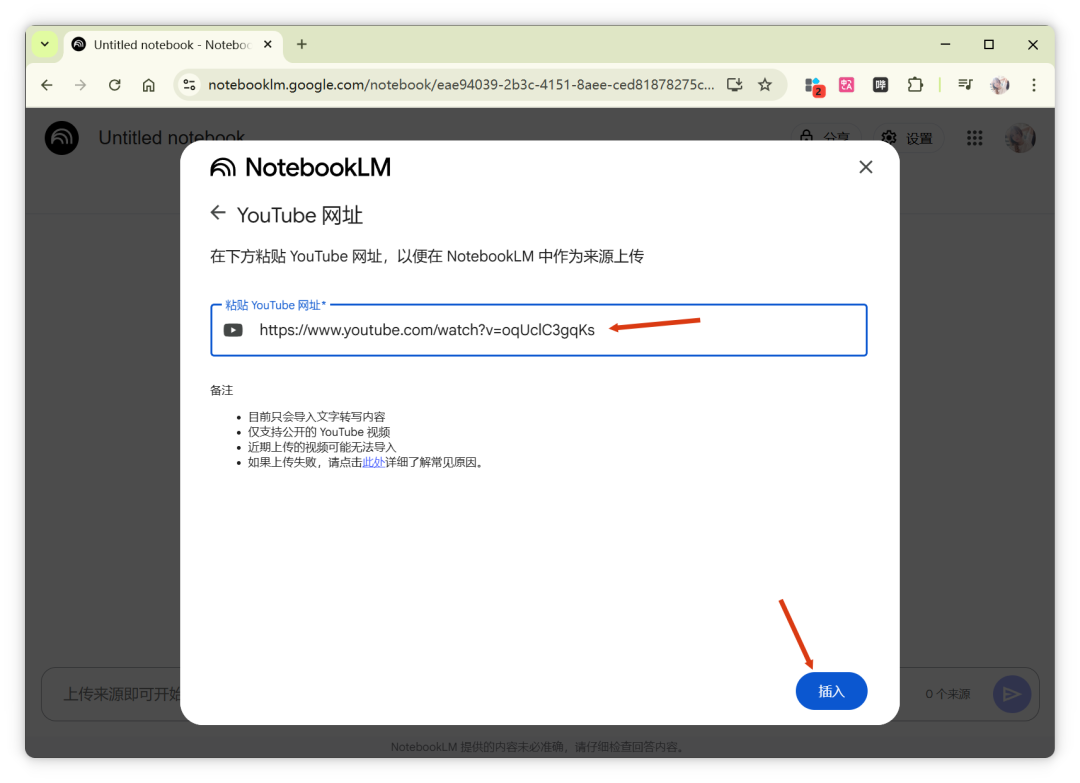Open the extension with red 2 badge
The height and width of the screenshot is (783, 1080).
814,86
